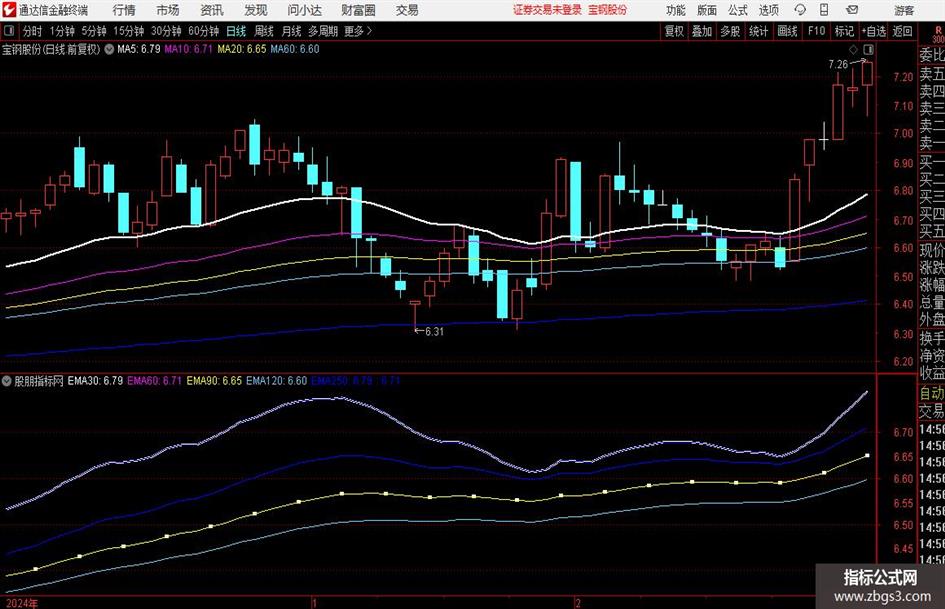This screenshot has height=609, width=945.
Task: Open the 交易 menu
Action: pos(407,10)
